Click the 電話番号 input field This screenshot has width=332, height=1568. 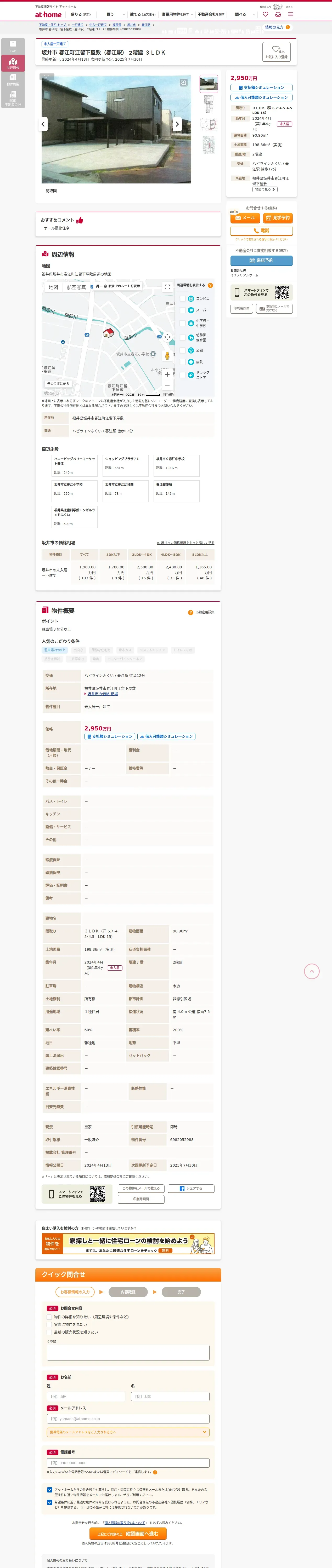tap(128, 1463)
